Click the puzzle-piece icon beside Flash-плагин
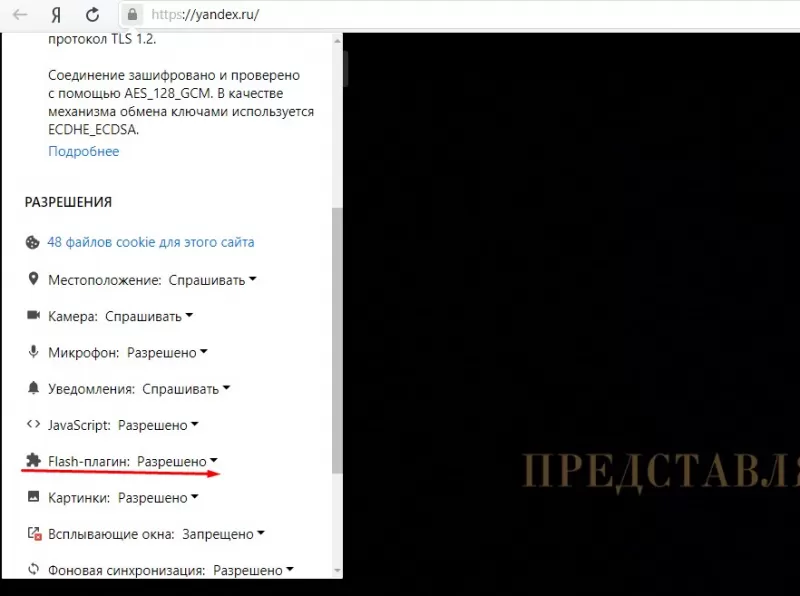The image size is (800, 596). click(32, 461)
